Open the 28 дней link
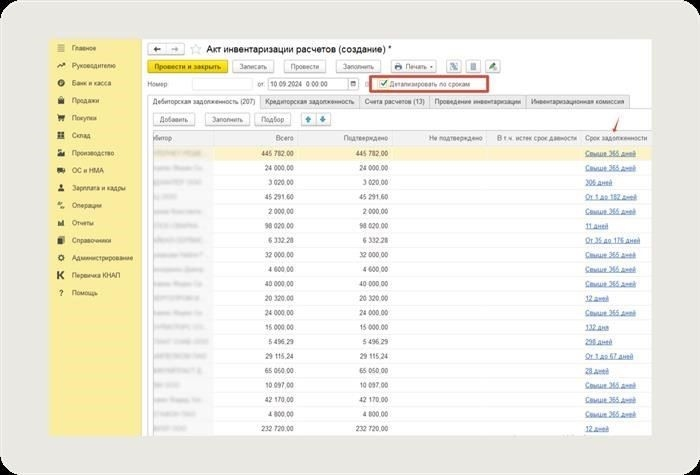 coord(597,371)
